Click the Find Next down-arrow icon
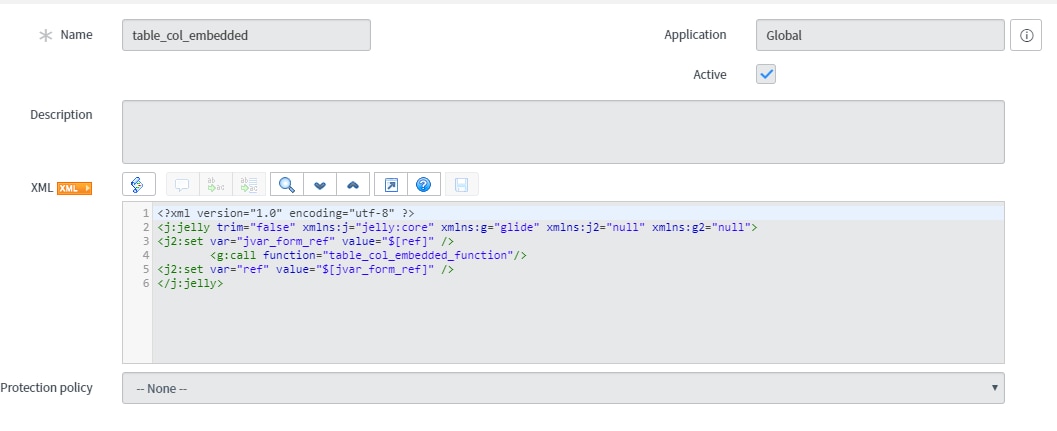This screenshot has width=1057, height=431. tap(319, 184)
